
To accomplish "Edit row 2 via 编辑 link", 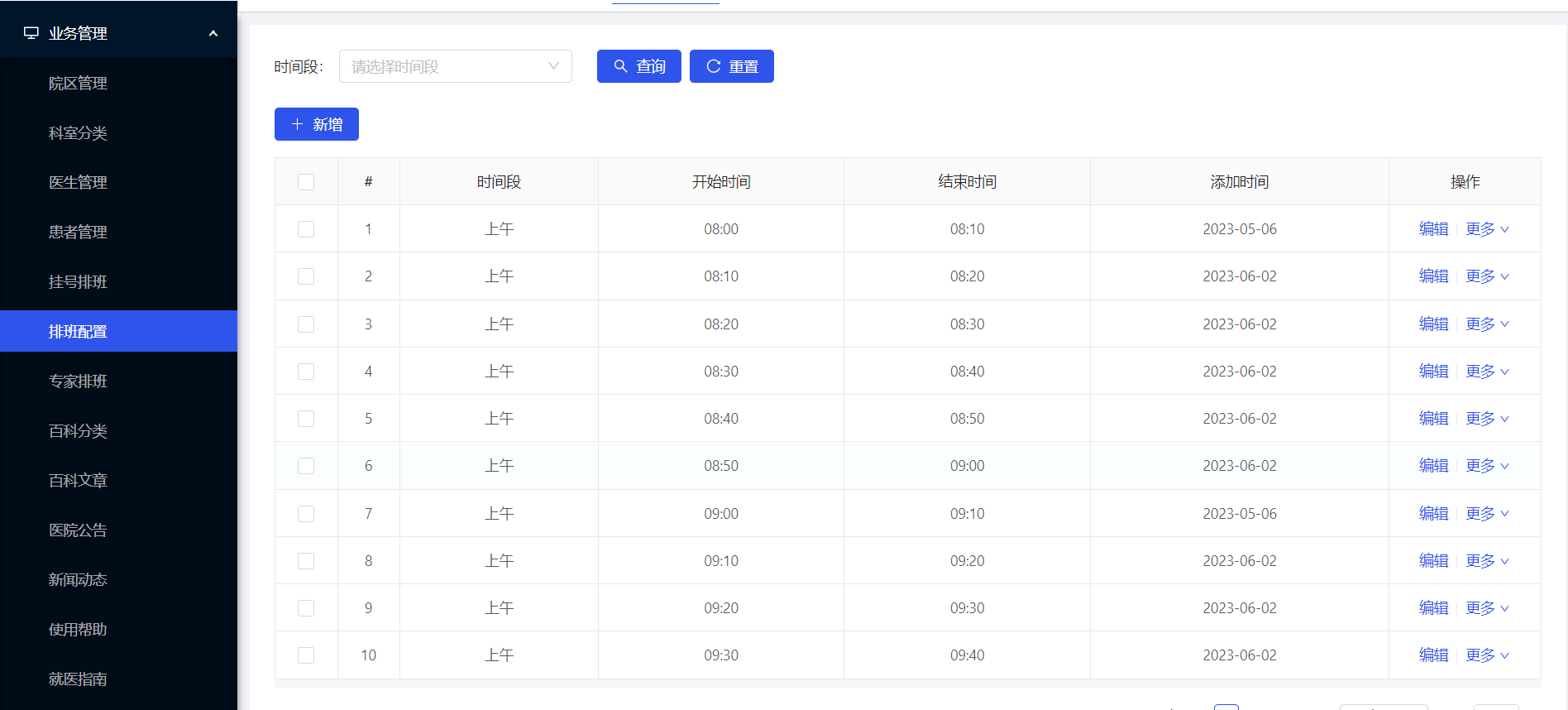I will [1433, 276].
